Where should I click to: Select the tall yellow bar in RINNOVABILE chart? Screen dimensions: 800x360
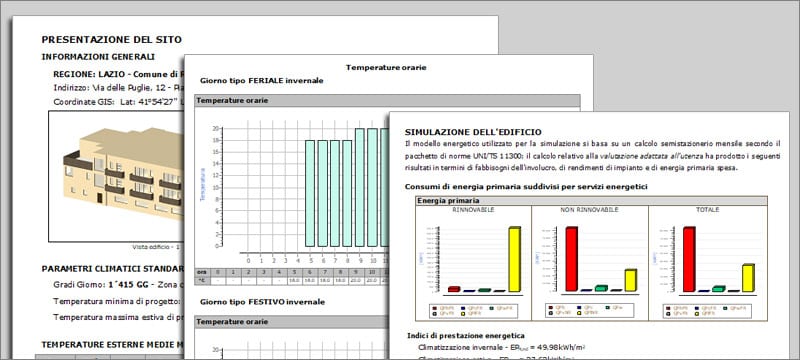pos(515,259)
